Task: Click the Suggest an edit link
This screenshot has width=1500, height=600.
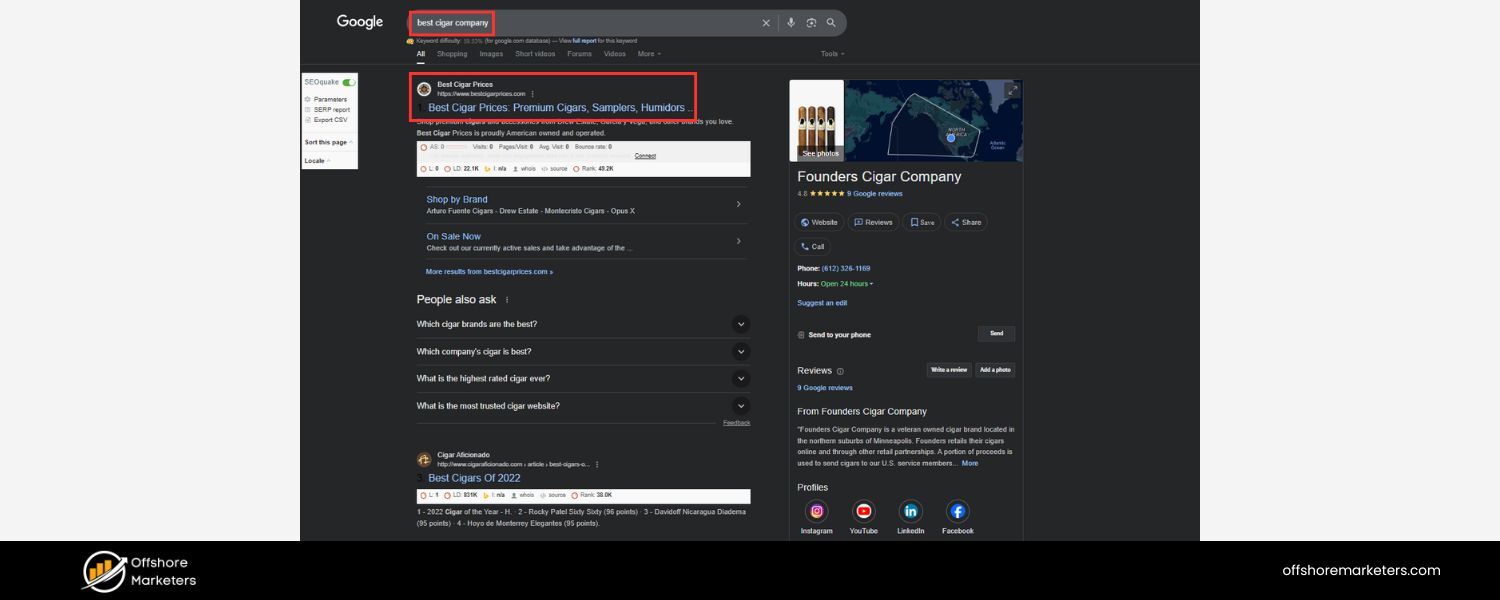Action: [x=821, y=303]
